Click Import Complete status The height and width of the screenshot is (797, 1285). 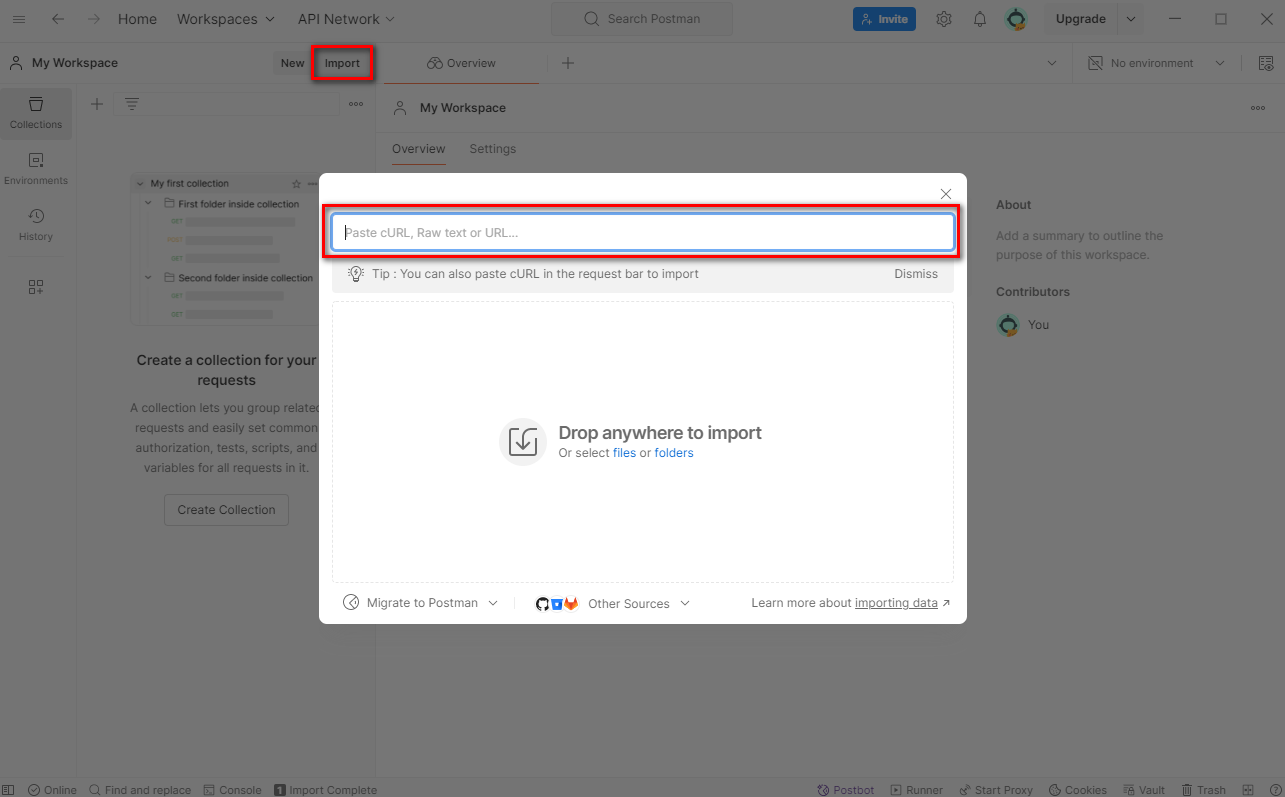[326, 789]
